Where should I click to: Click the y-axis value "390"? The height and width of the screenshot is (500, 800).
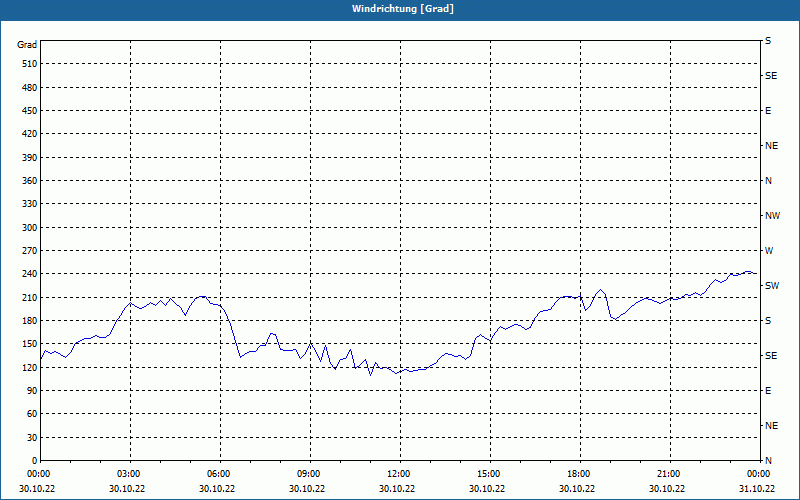tap(30, 158)
